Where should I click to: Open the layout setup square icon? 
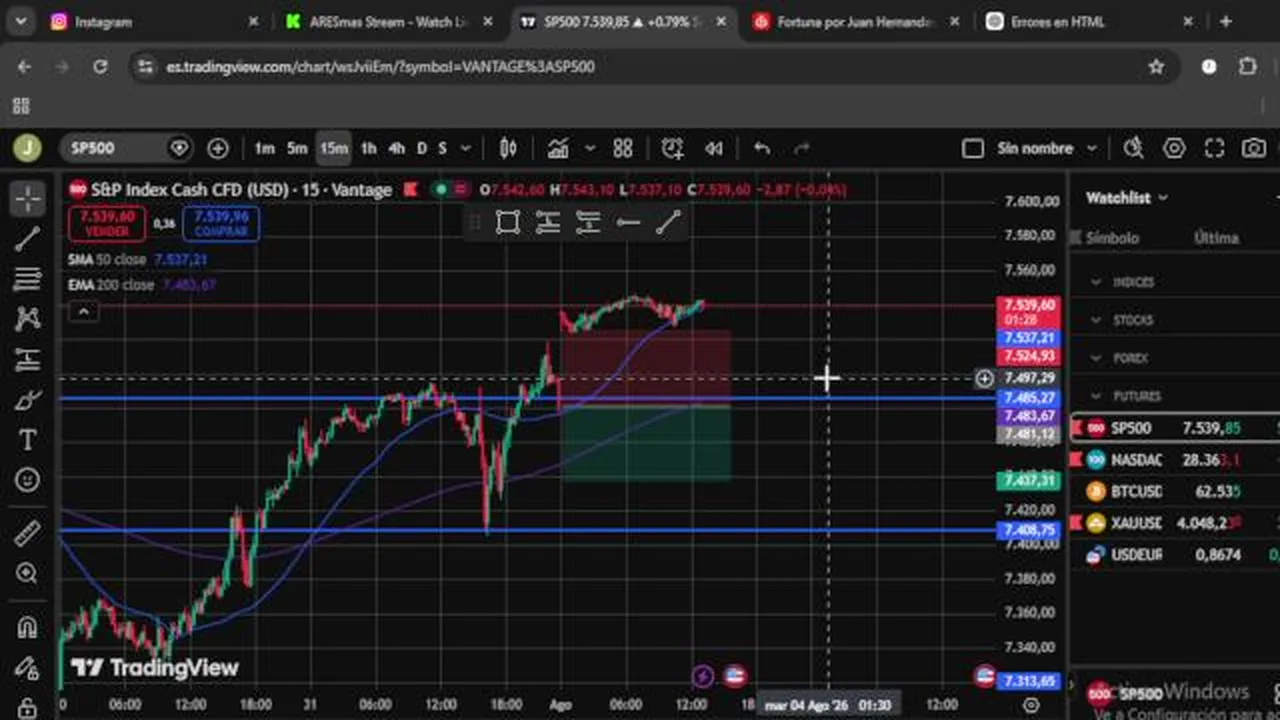click(x=972, y=148)
